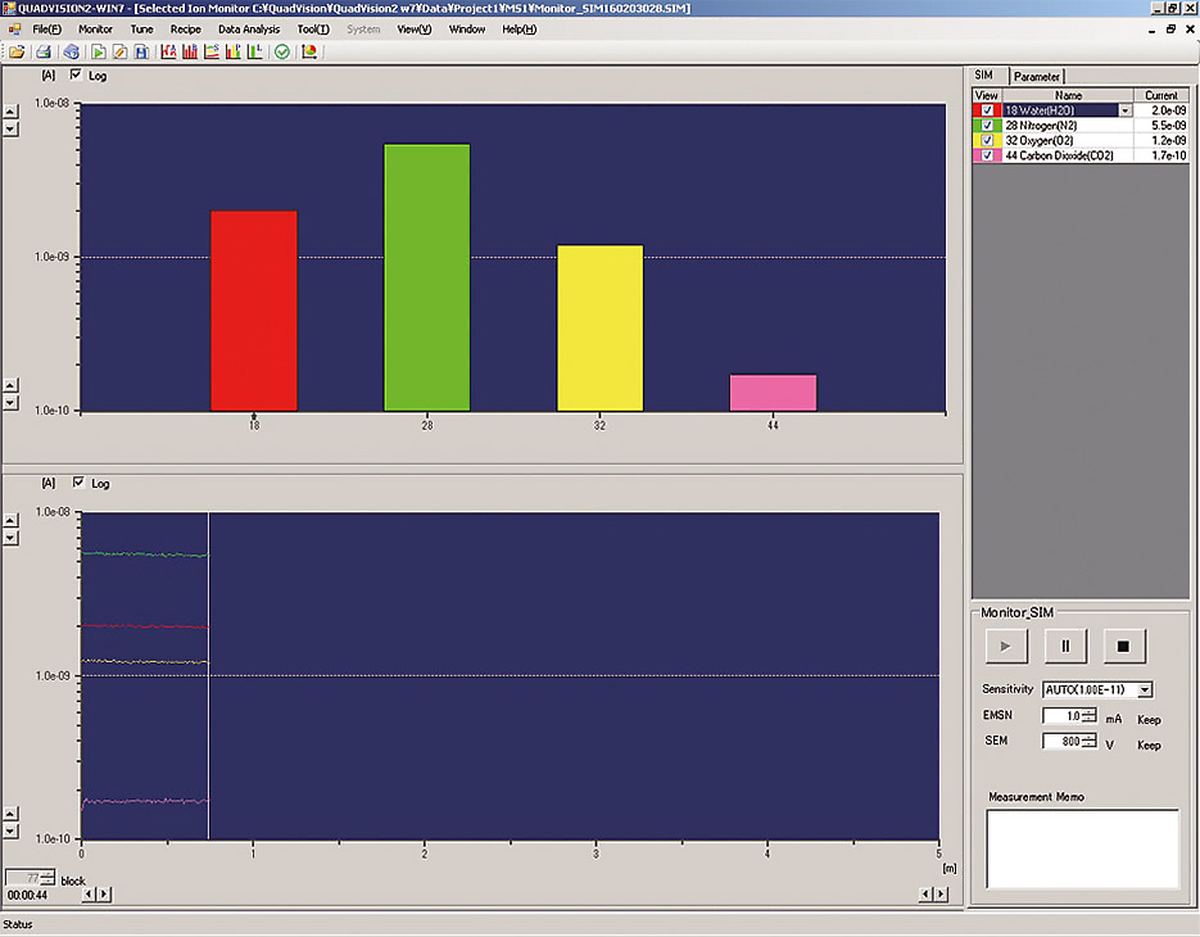The height and width of the screenshot is (937, 1200).
Task: Open the Sensitivity AUTO dropdown
Action: coord(1146,689)
